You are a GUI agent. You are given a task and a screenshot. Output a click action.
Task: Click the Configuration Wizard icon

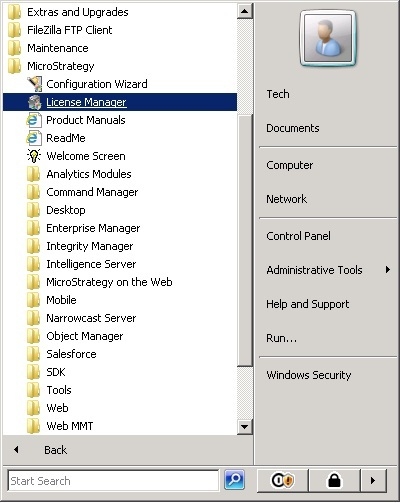point(34,84)
